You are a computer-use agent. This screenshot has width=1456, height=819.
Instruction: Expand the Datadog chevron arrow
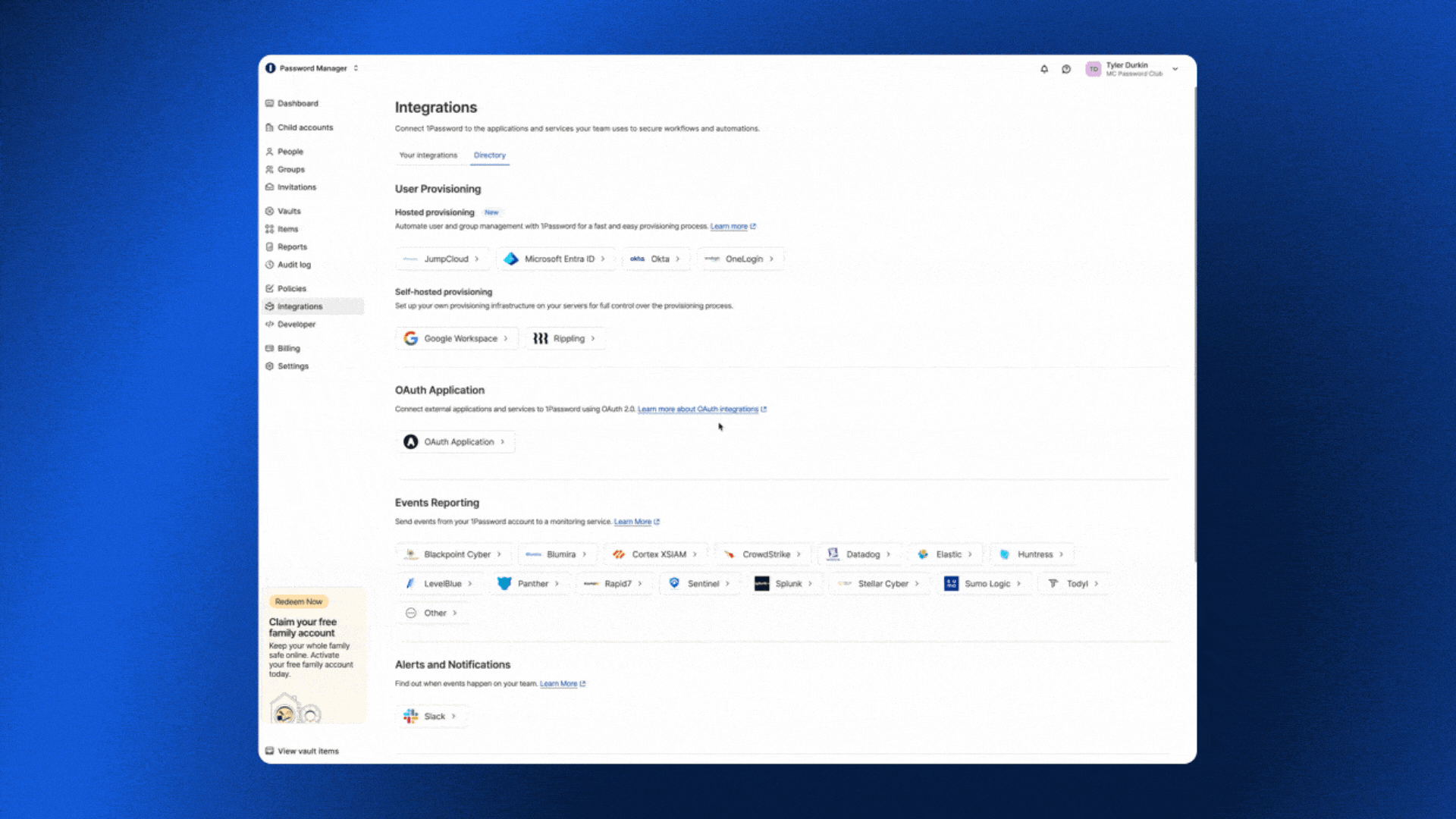[888, 554]
